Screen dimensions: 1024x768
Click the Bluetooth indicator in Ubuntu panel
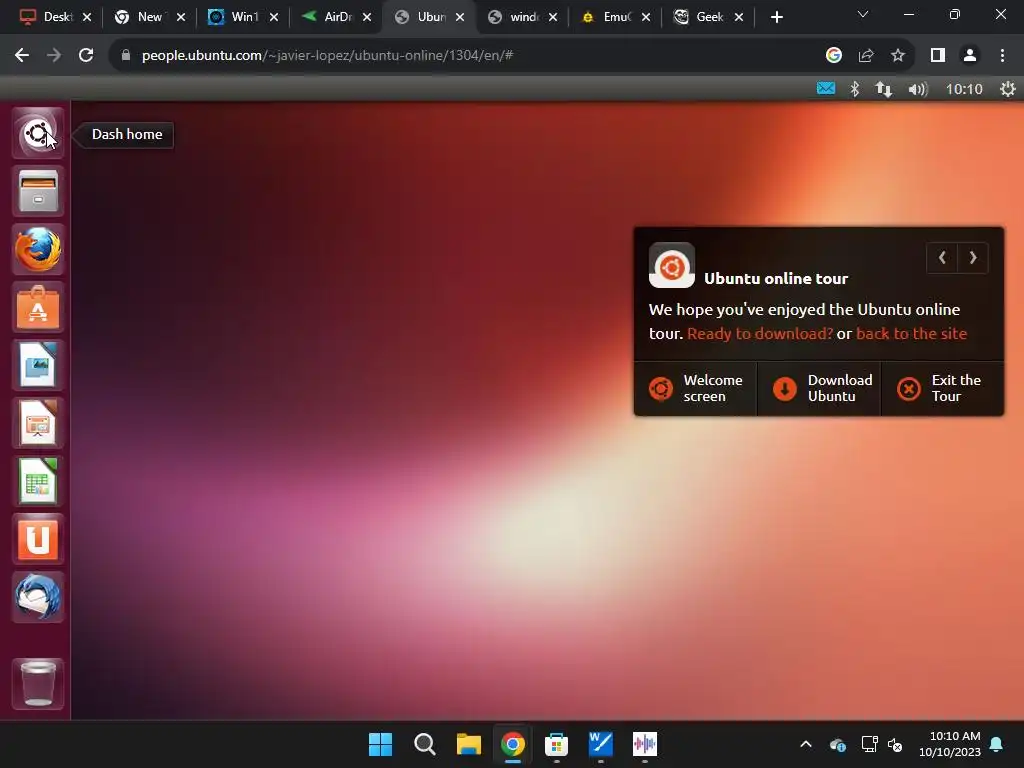[x=854, y=89]
